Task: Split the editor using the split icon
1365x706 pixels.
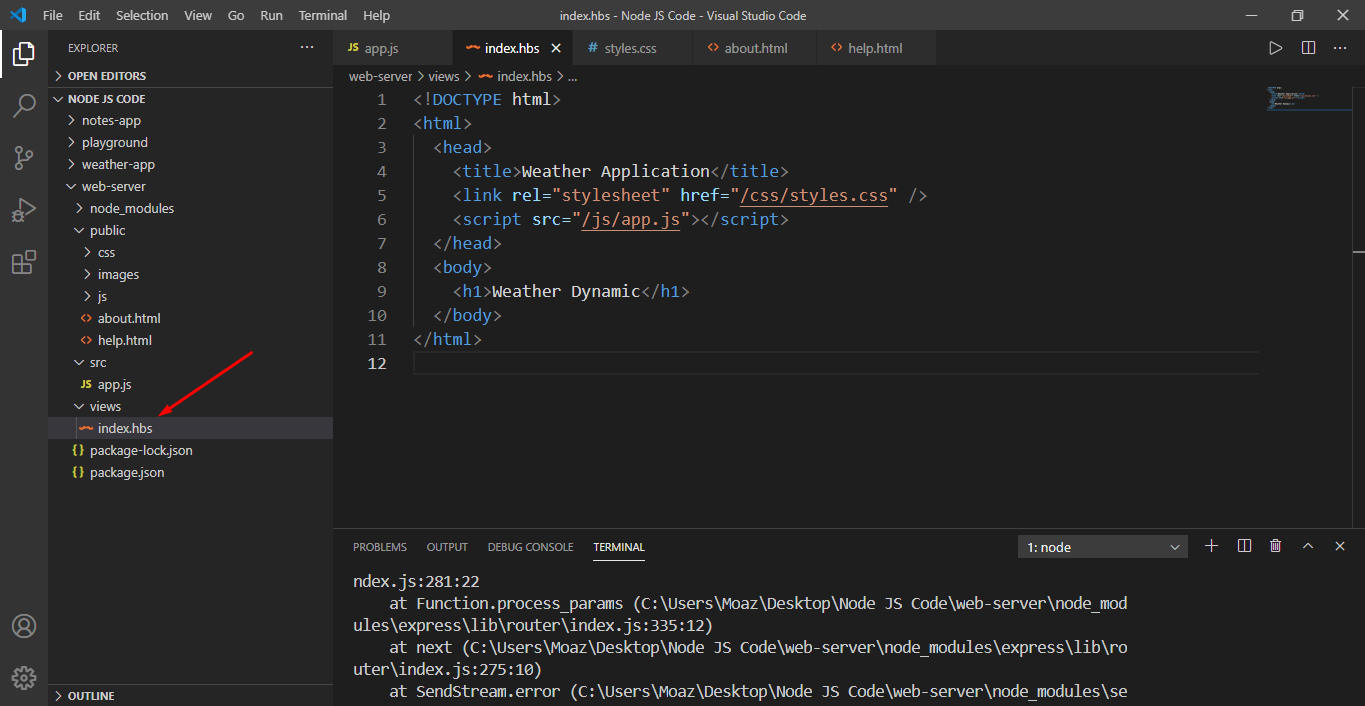Action: (1307, 47)
